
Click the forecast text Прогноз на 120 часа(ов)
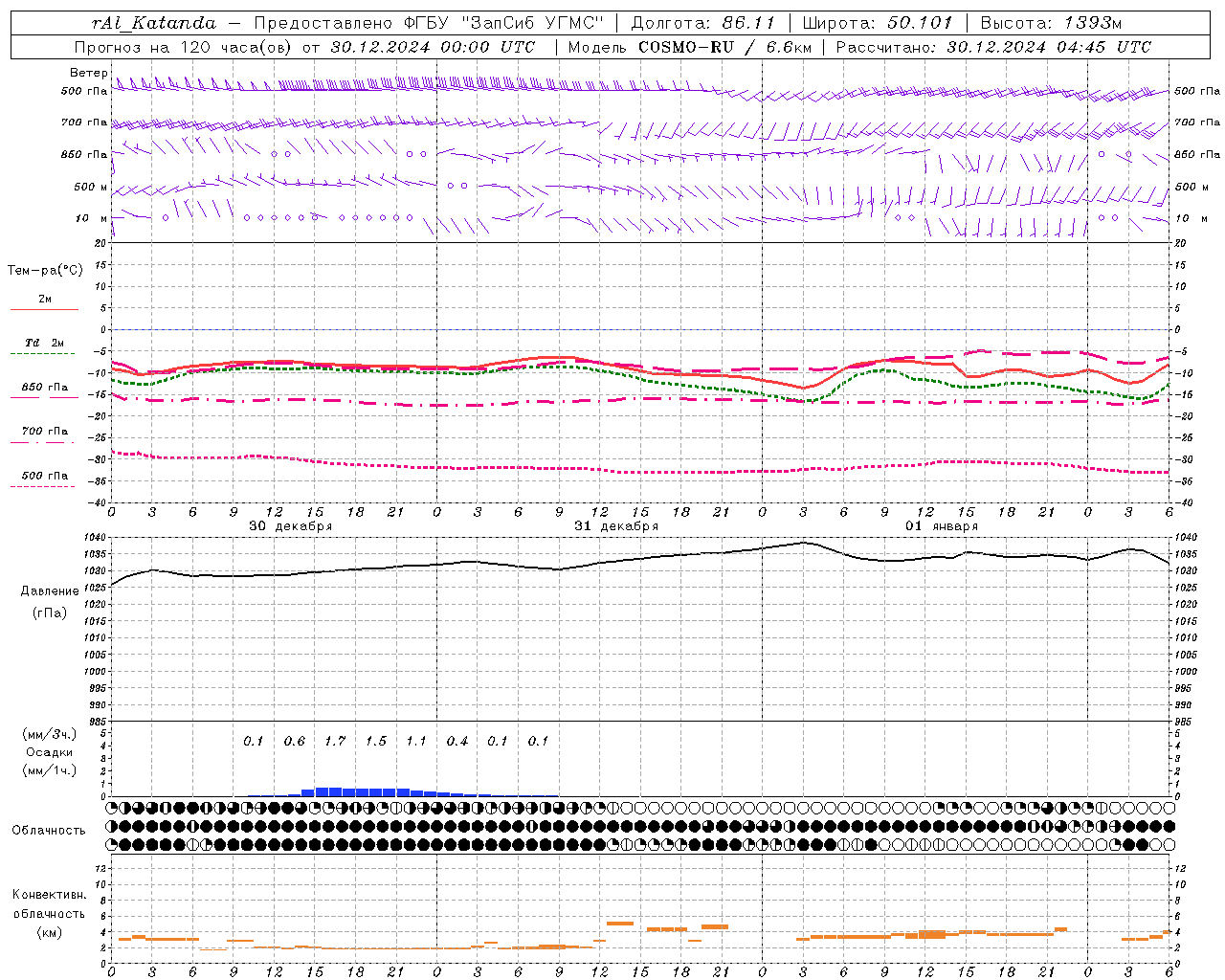pos(185,47)
